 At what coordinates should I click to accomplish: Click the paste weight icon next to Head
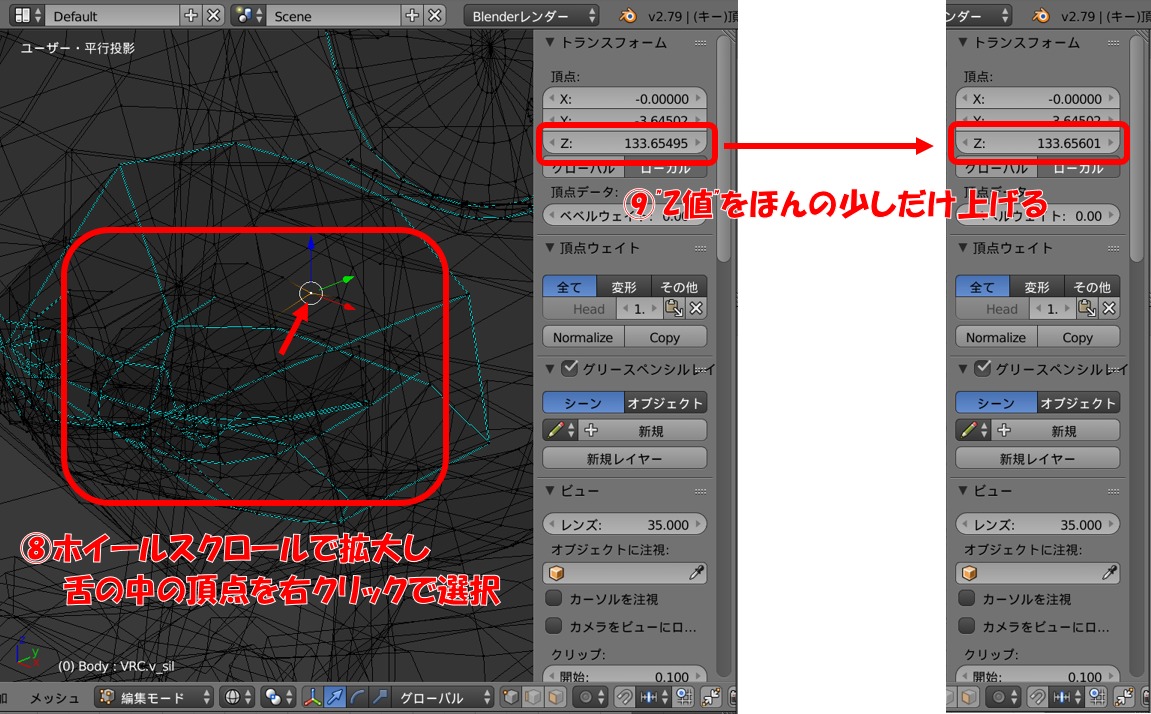tap(674, 309)
